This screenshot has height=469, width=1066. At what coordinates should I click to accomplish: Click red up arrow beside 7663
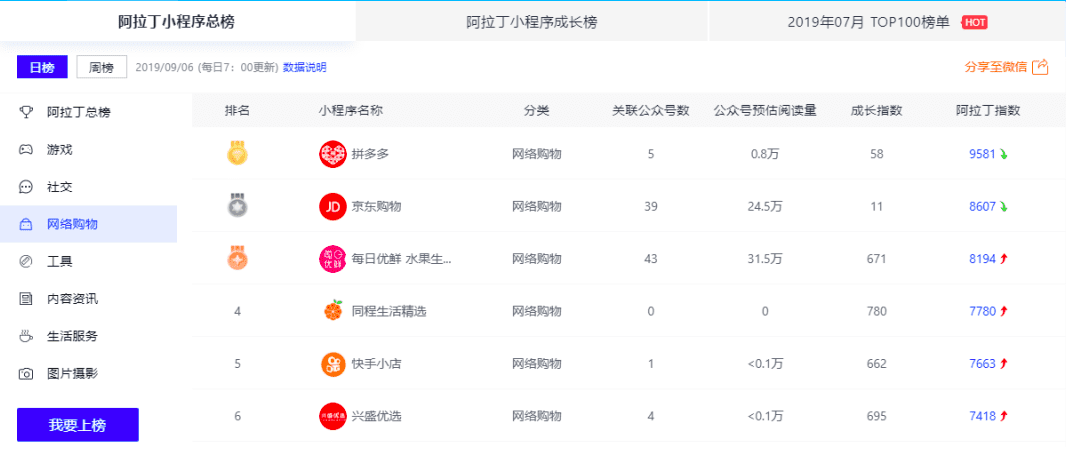coord(1003,364)
